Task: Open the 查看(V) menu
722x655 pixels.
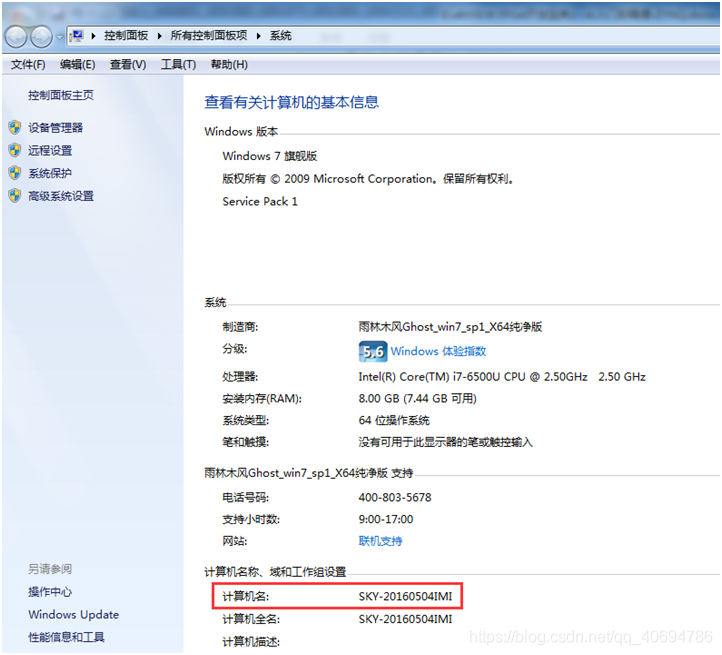Action: 128,64
